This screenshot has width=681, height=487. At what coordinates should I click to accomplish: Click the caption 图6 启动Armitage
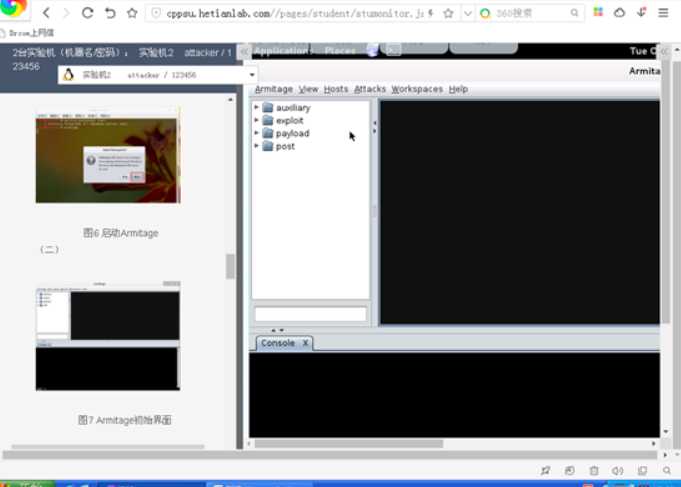(x=120, y=233)
